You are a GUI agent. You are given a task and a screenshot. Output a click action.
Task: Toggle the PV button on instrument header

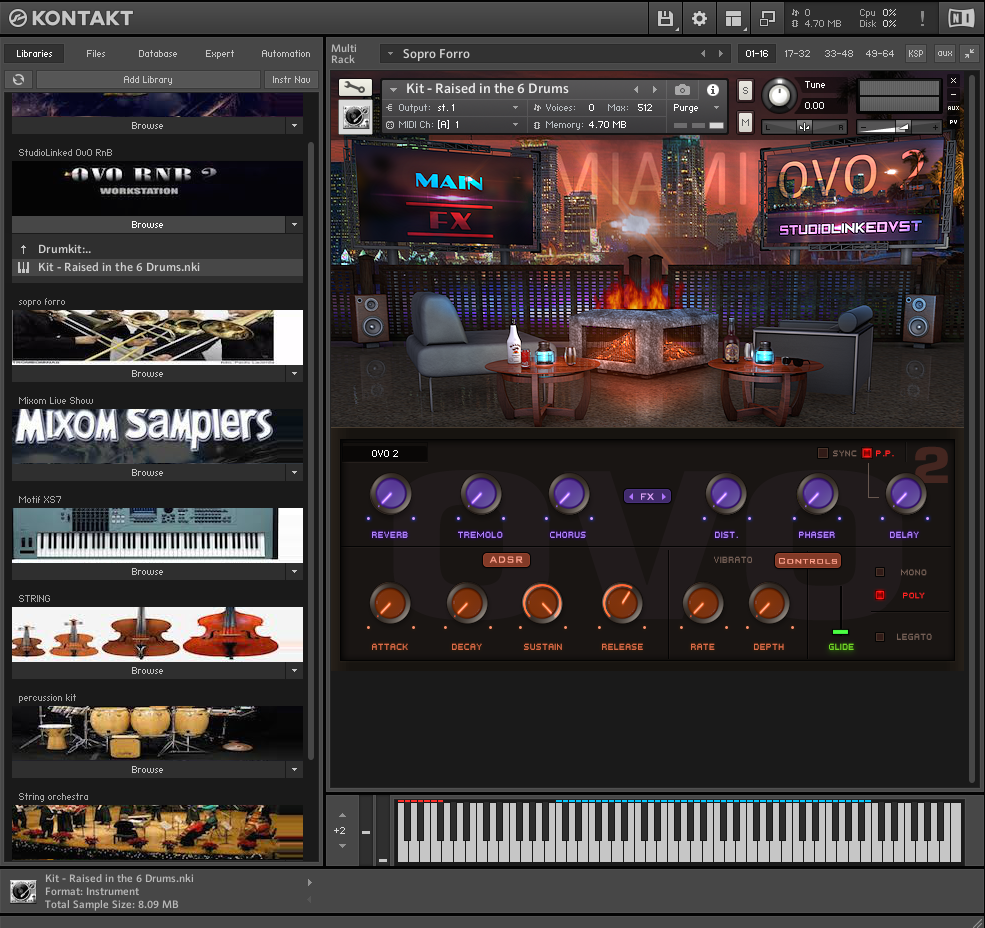[x=954, y=122]
